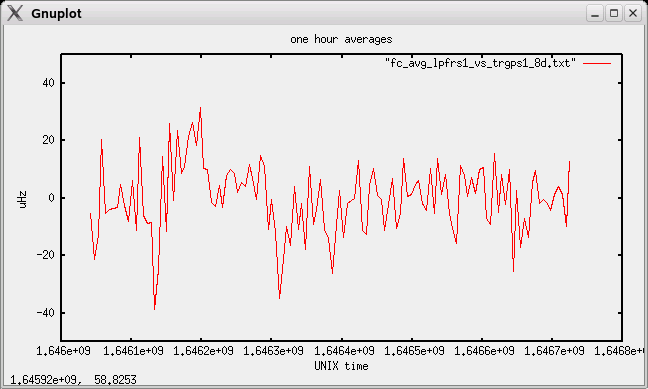Click the x-axis tick label 1.6461e+09
648x389 pixels.
pos(133,351)
